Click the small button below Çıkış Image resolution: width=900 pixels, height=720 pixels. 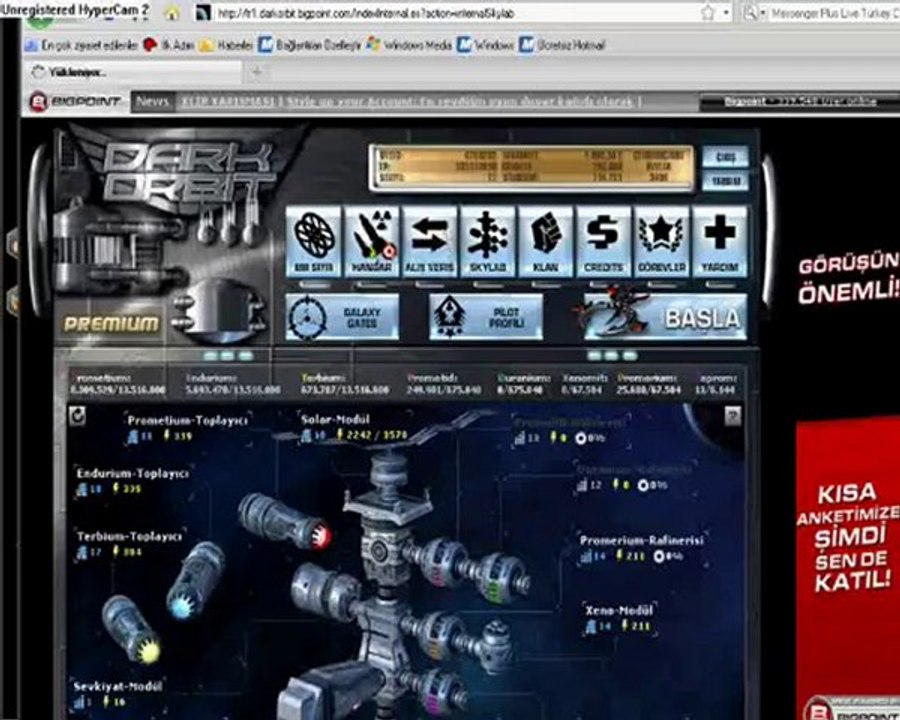coord(725,181)
